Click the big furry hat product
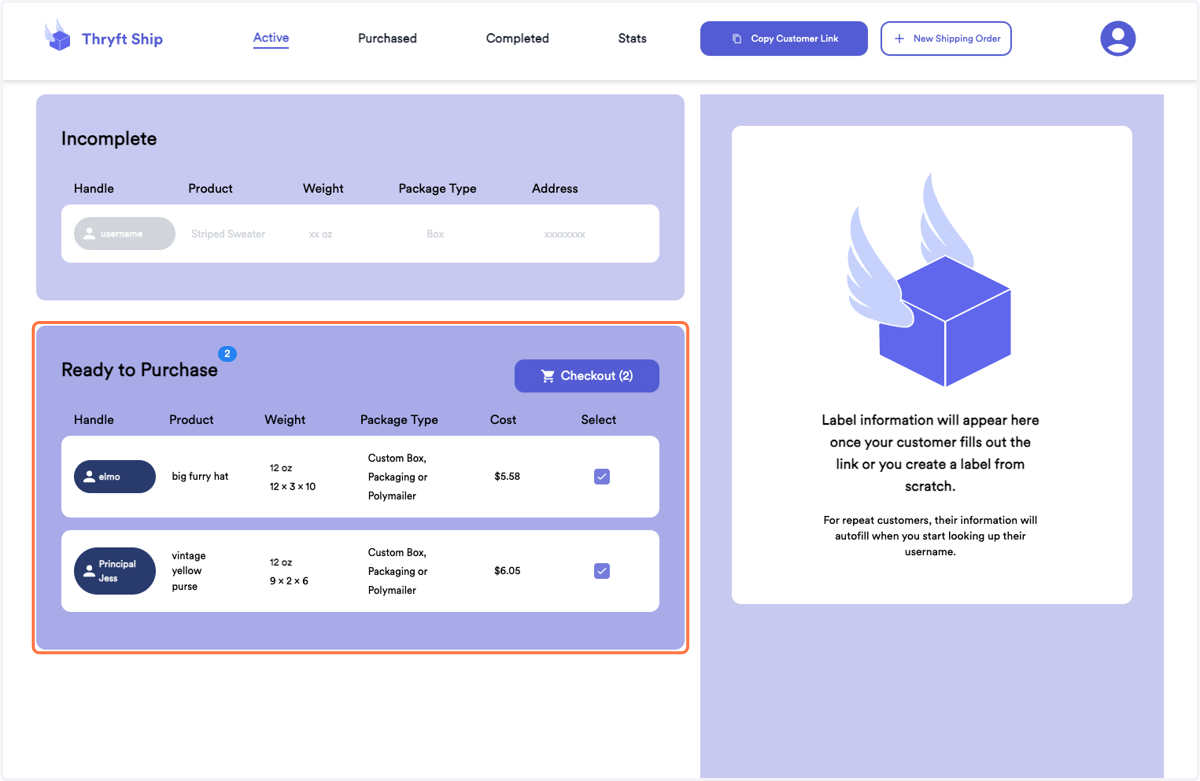The image size is (1200, 781). point(200,477)
